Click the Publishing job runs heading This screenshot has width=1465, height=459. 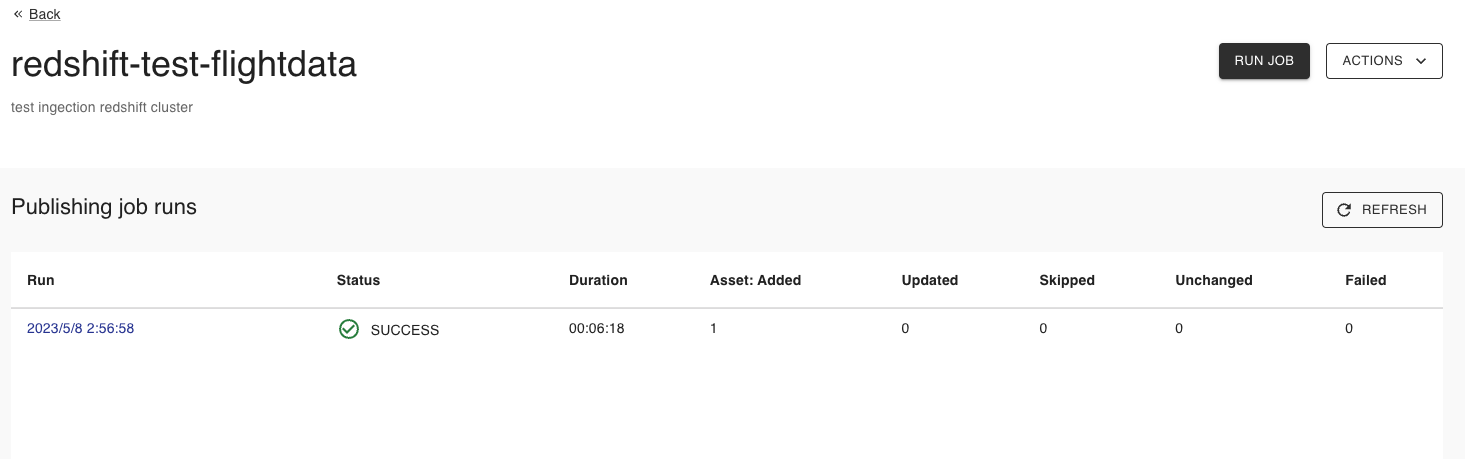pyautogui.click(x=104, y=207)
